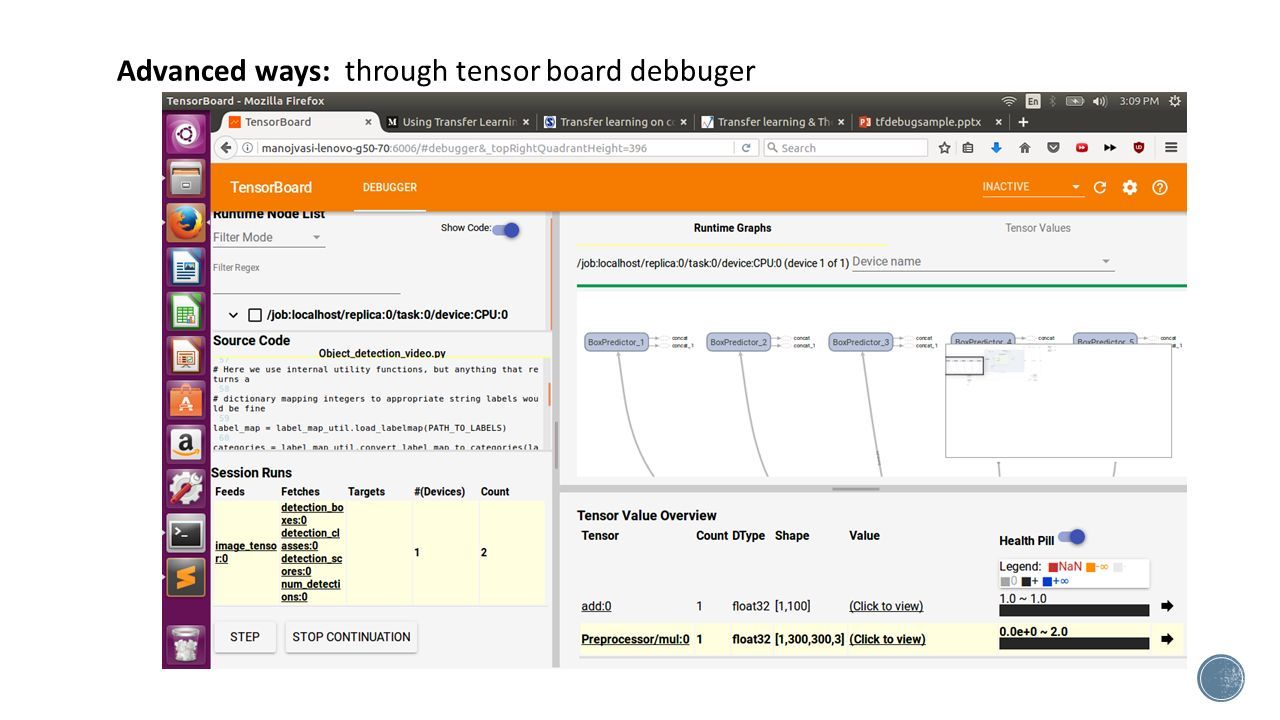Open System Settings wrench-gear icon
This screenshot has height=720, width=1280.
(x=186, y=488)
